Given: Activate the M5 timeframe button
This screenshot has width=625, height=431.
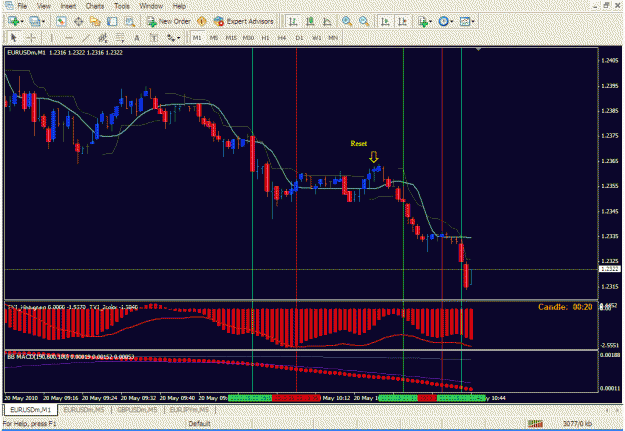Looking at the screenshot, I should 214,38.
